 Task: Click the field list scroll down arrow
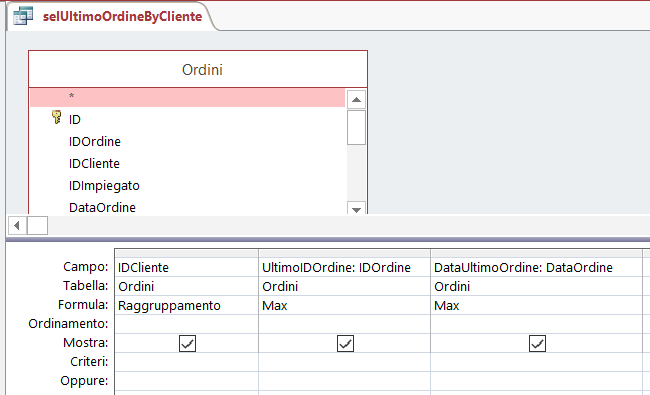(x=356, y=208)
